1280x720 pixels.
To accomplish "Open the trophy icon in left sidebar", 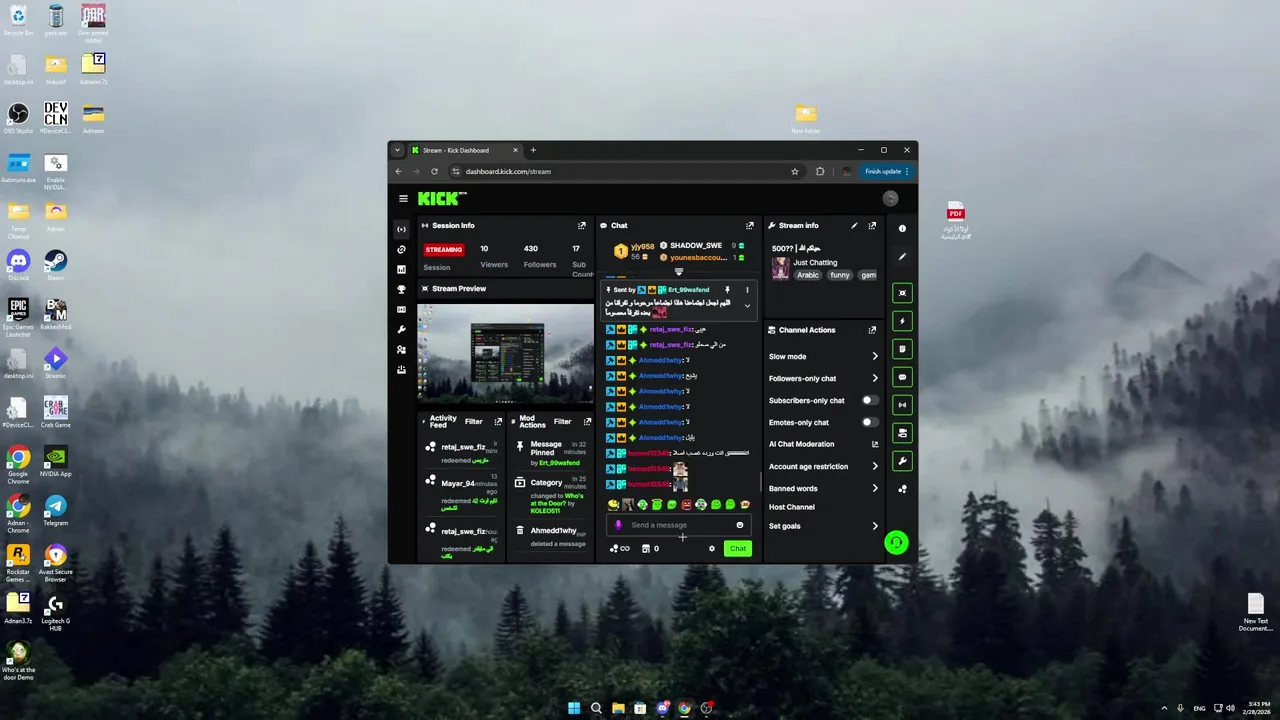I will click(401, 289).
